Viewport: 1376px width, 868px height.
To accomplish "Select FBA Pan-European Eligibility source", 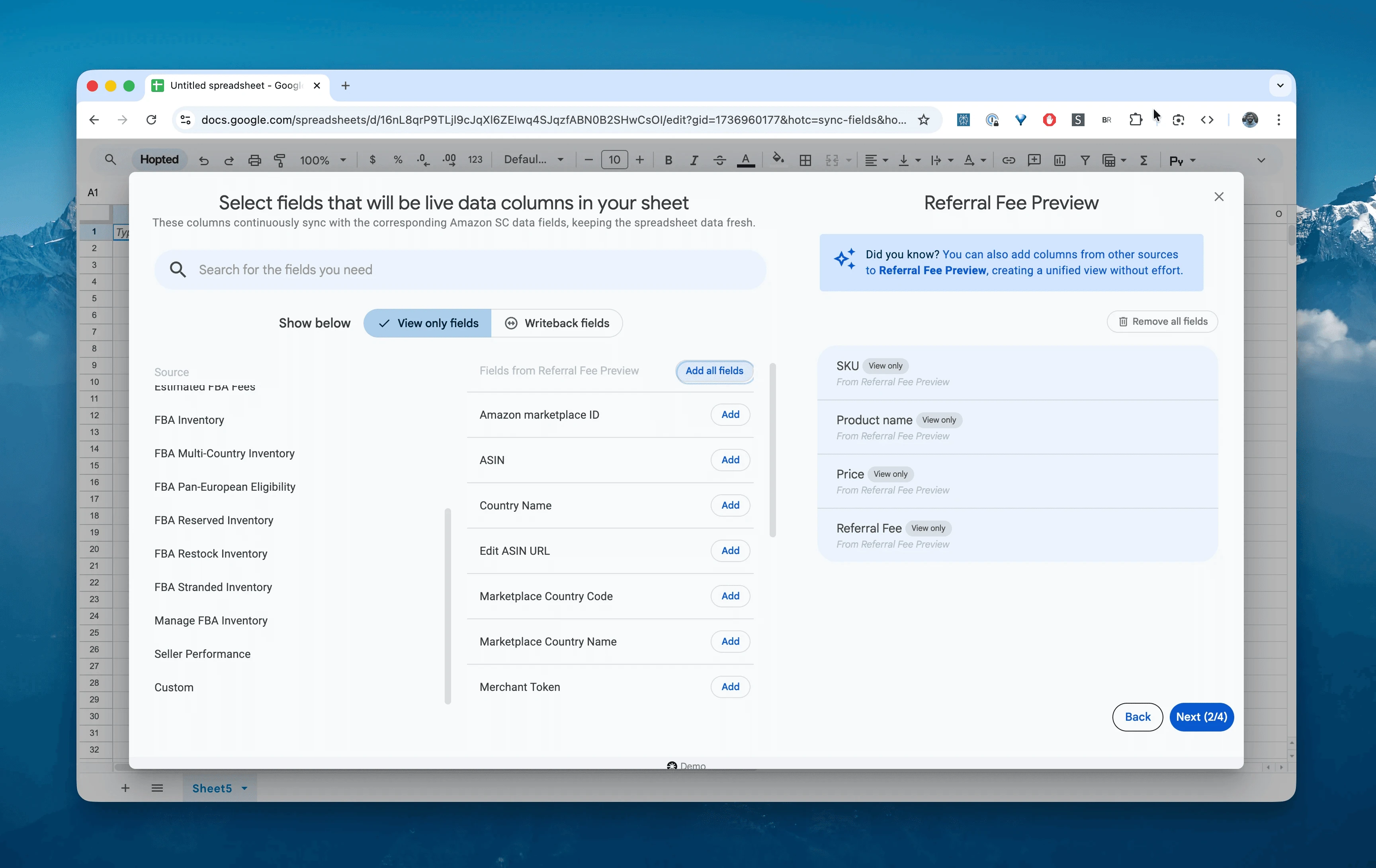I will coord(225,487).
